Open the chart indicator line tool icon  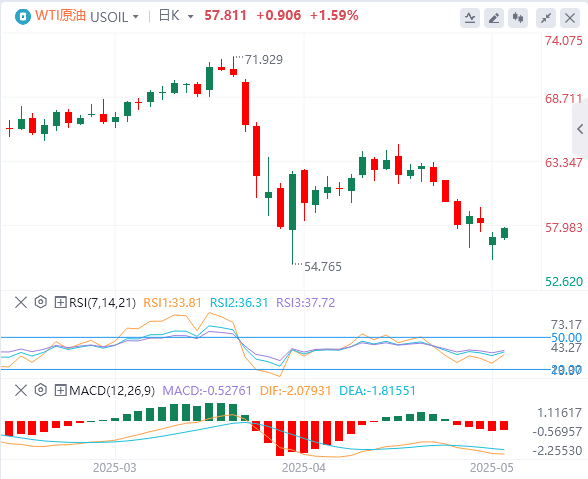tap(470, 18)
